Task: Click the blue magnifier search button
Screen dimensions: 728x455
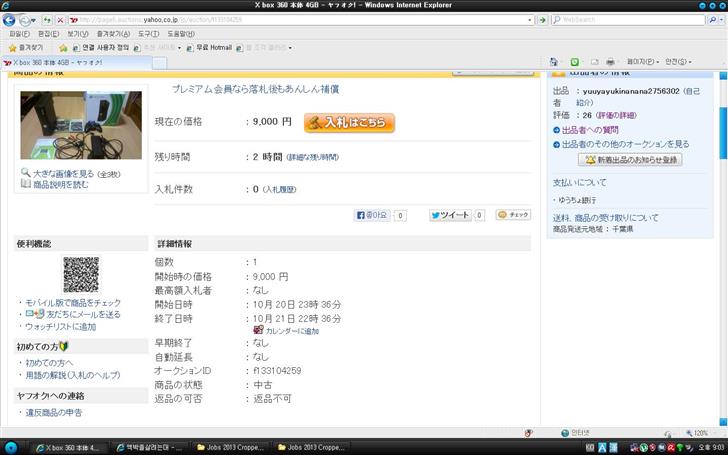Action: [x=712, y=20]
